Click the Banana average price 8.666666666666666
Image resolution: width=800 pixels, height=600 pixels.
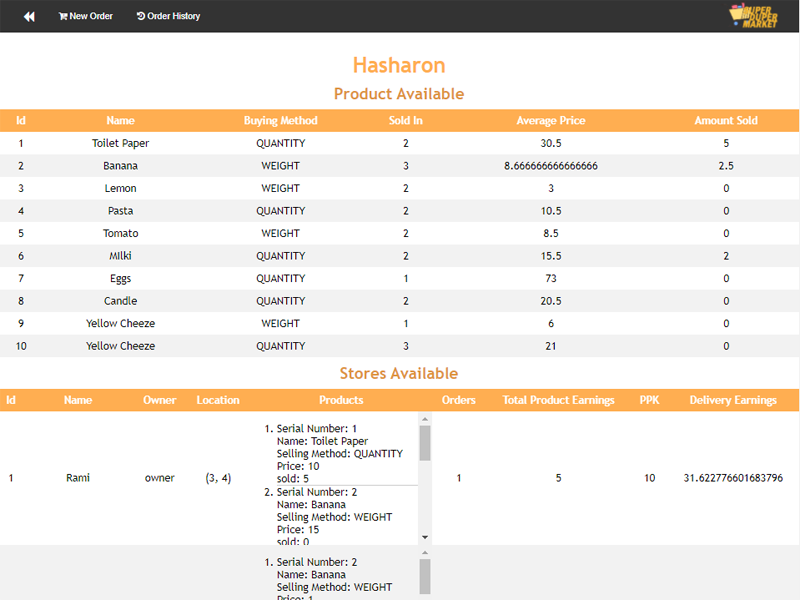[x=551, y=166]
